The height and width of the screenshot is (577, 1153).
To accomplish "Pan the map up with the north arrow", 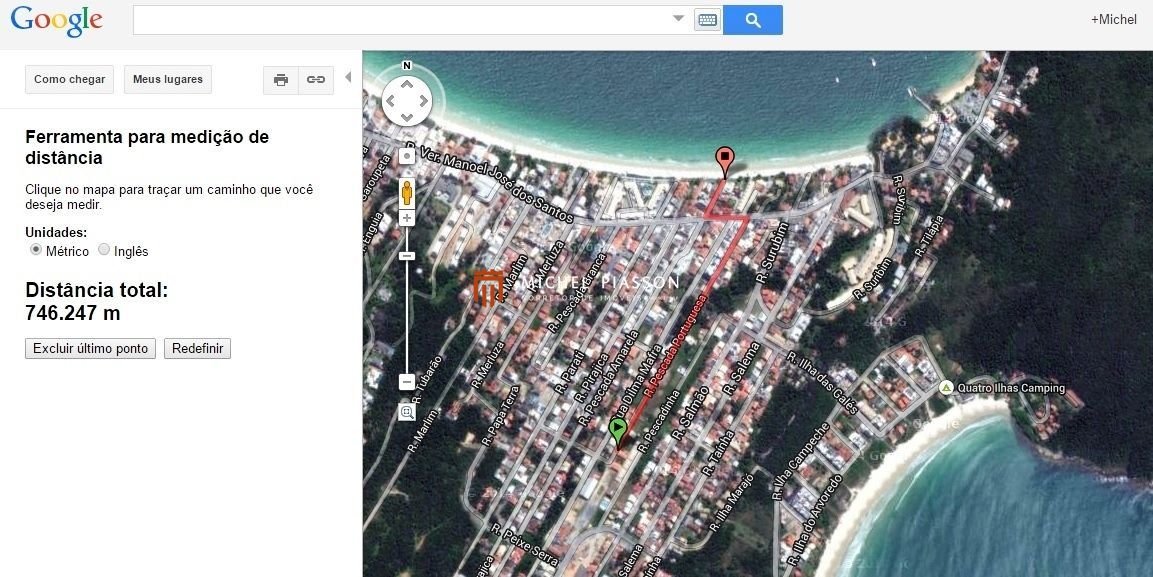I will (407, 84).
